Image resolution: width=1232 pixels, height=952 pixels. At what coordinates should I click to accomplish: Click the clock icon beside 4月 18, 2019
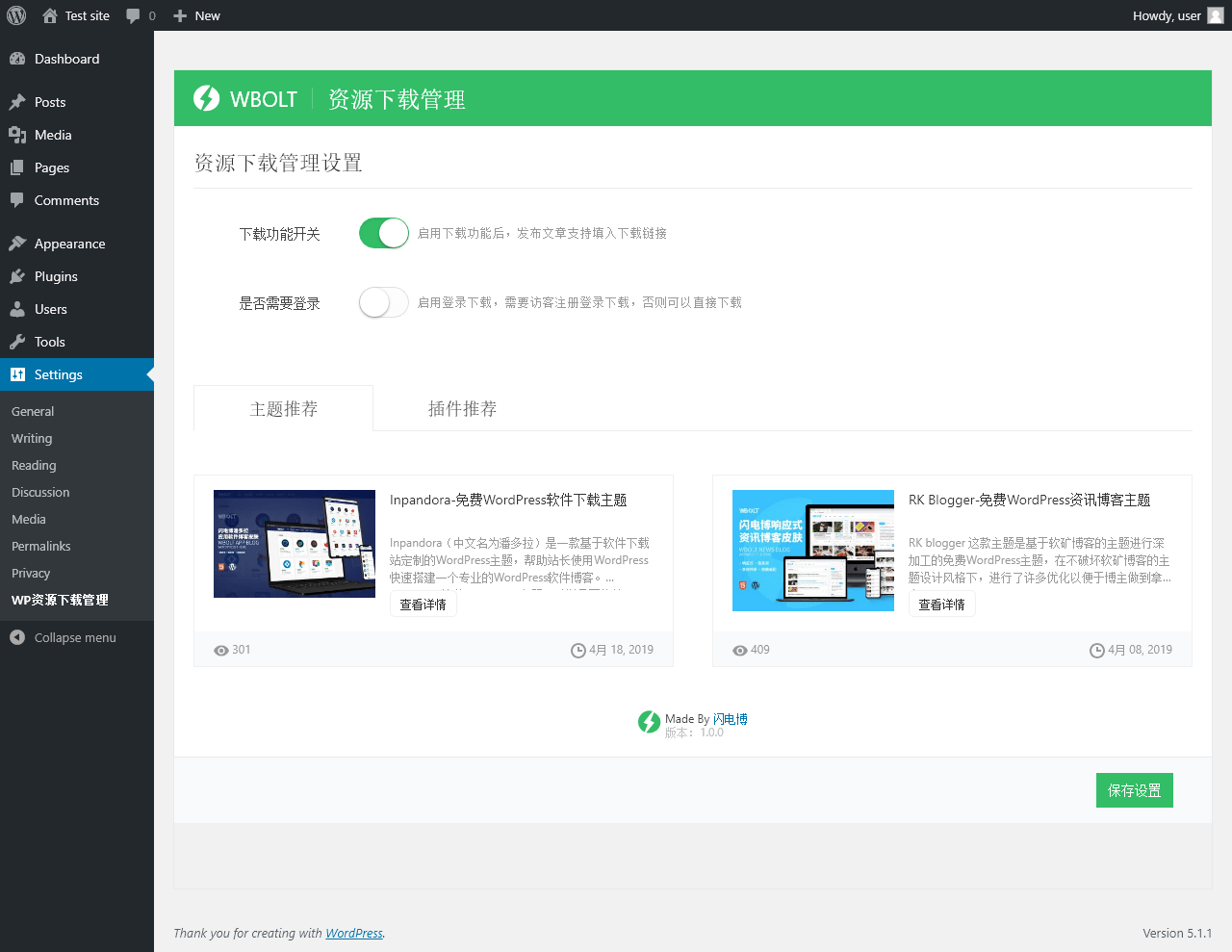pyautogui.click(x=578, y=651)
